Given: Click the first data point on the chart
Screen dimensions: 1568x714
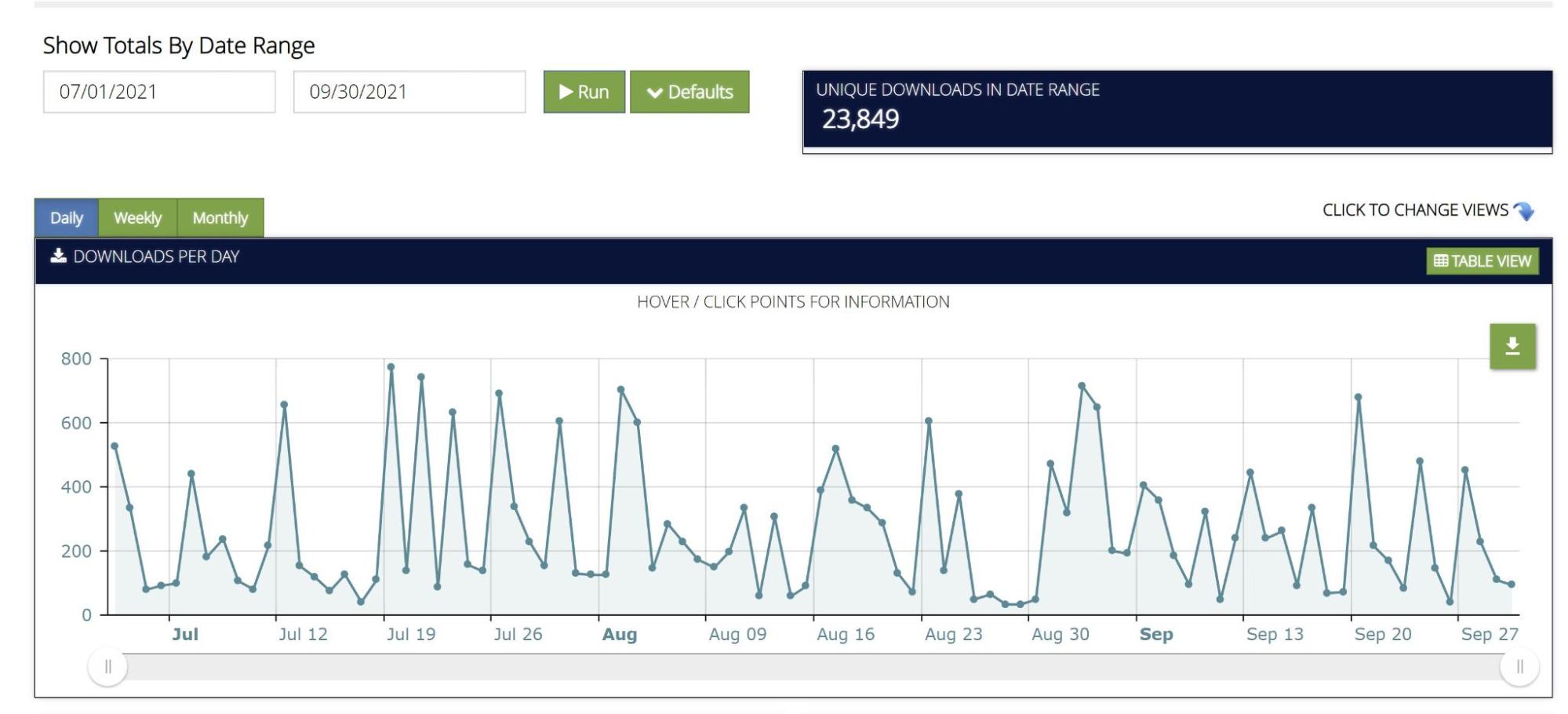Looking at the screenshot, I should tap(115, 446).
